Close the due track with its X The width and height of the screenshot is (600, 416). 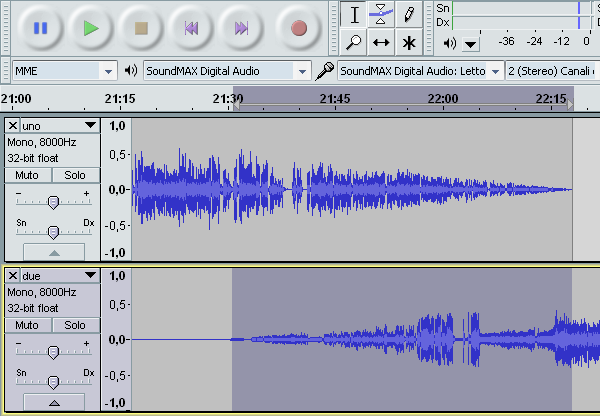(x=12, y=275)
